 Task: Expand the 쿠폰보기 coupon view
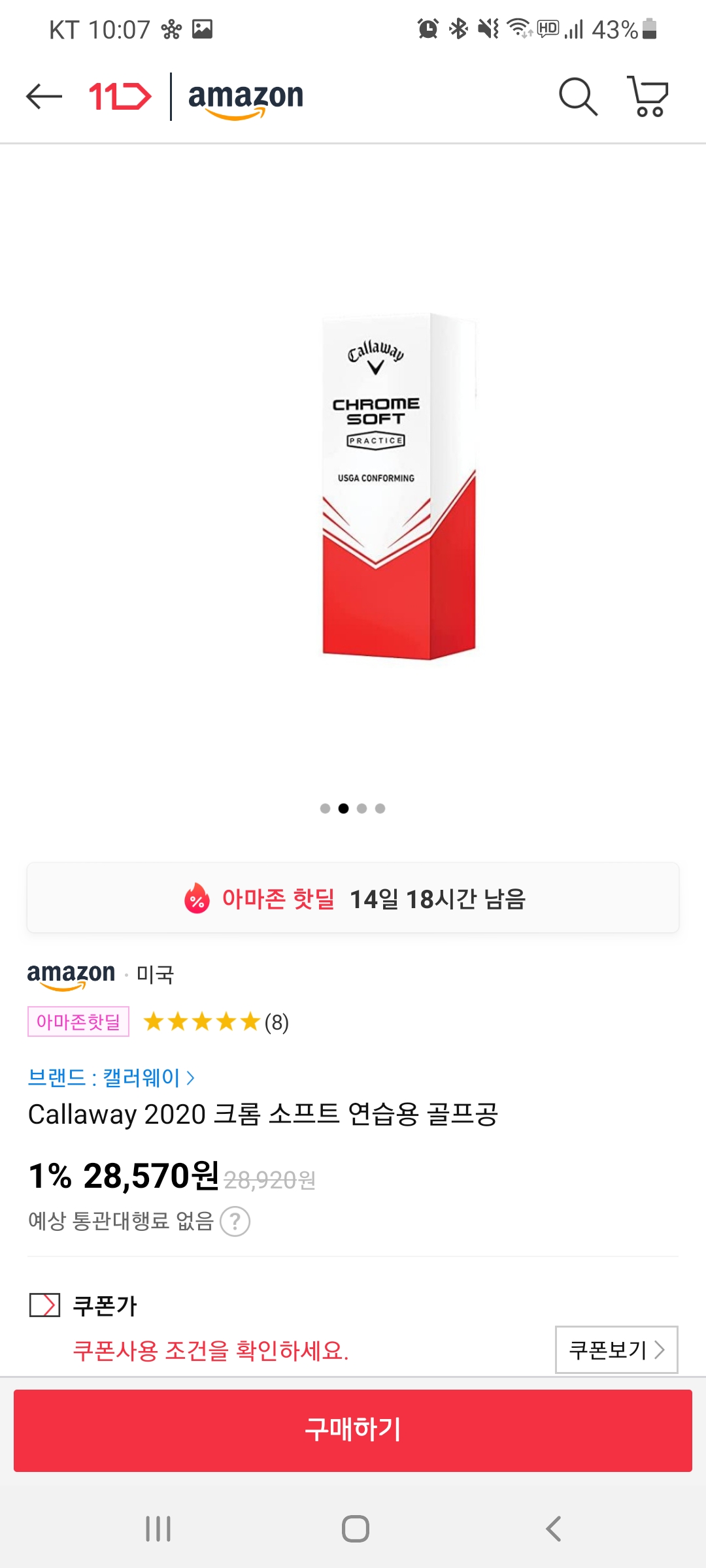(x=616, y=1349)
